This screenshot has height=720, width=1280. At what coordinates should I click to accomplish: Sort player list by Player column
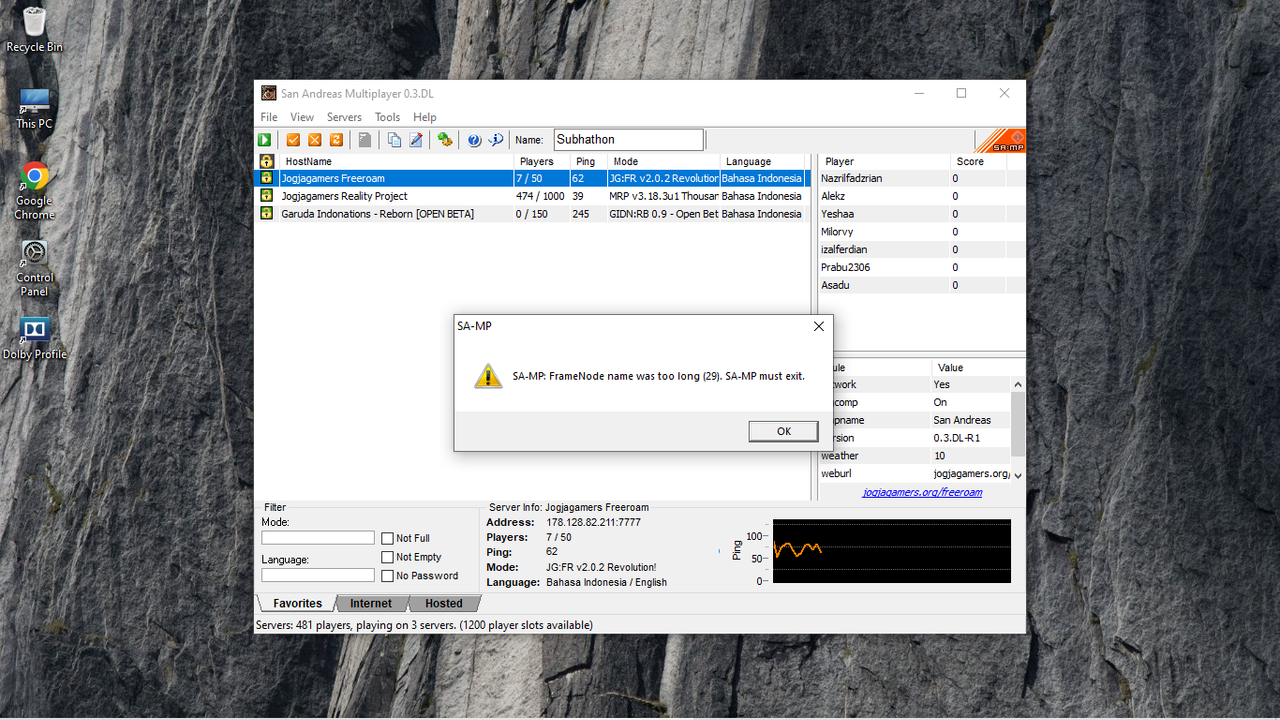[x=884, y=161]
